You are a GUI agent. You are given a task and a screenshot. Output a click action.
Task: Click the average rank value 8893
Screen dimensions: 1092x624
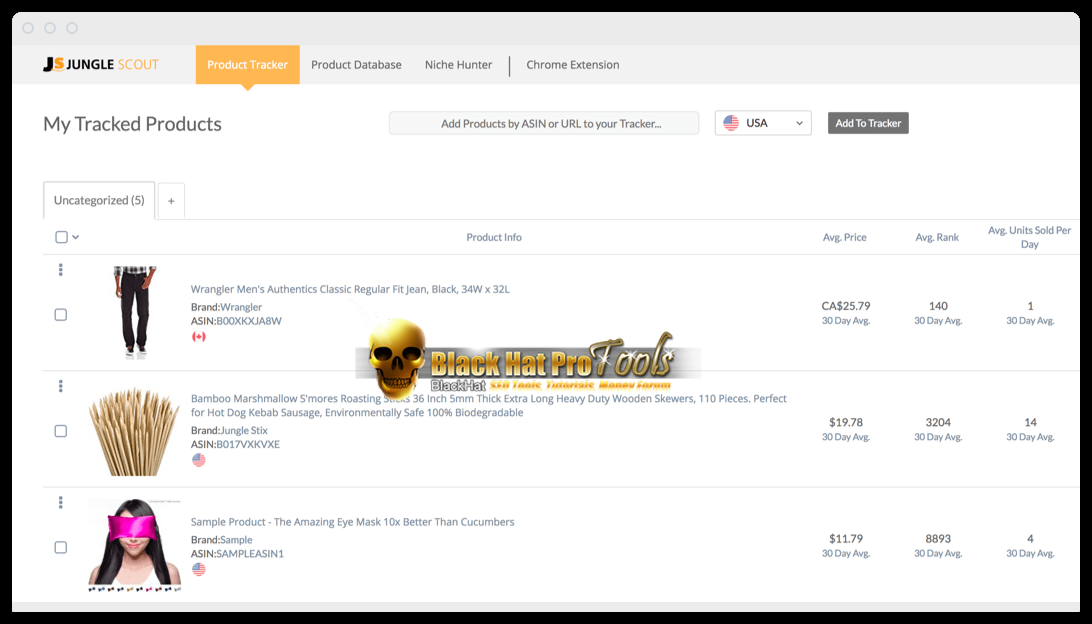(x=938, y=538)
